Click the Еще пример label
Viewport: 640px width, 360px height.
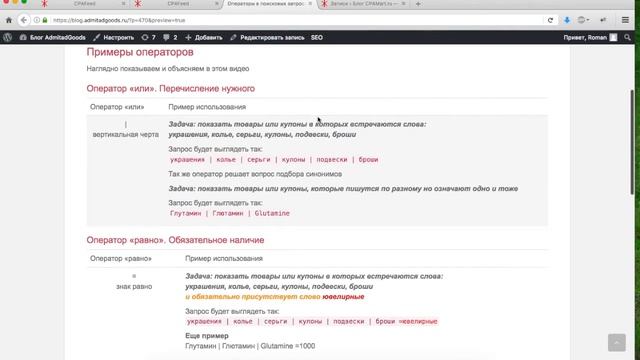(207, 336)
